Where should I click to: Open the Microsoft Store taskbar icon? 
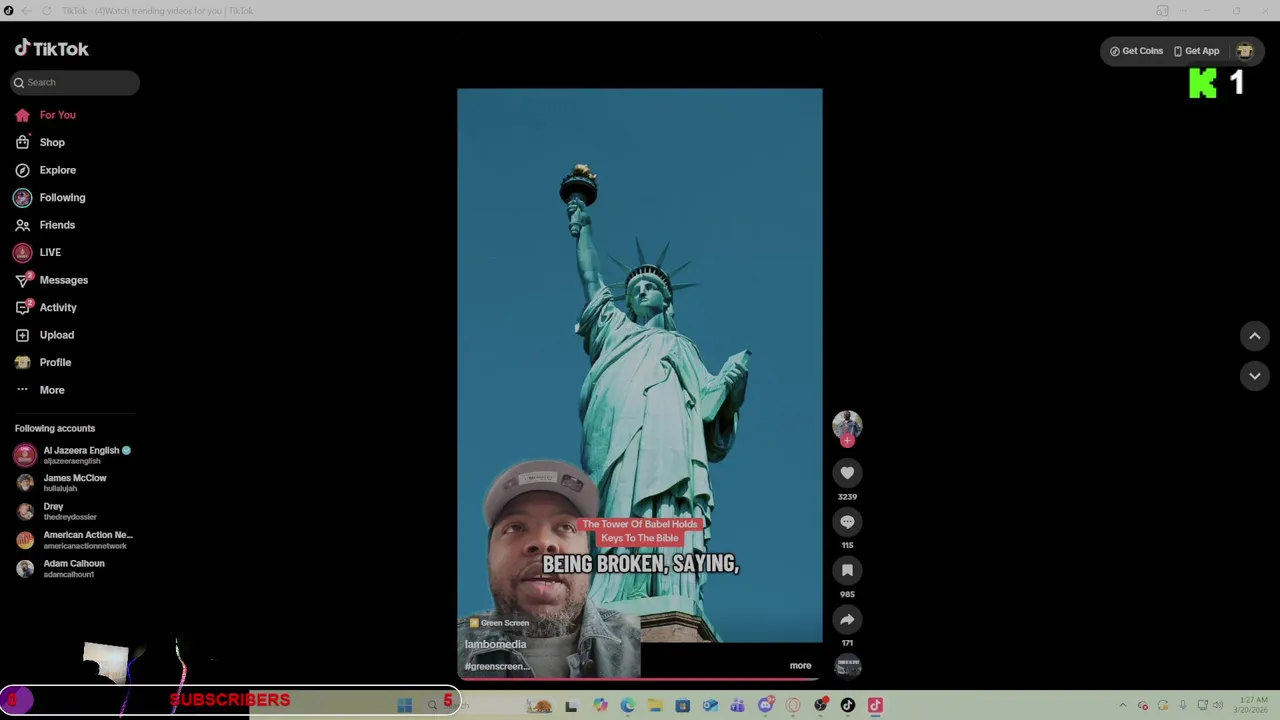[683, 705]
